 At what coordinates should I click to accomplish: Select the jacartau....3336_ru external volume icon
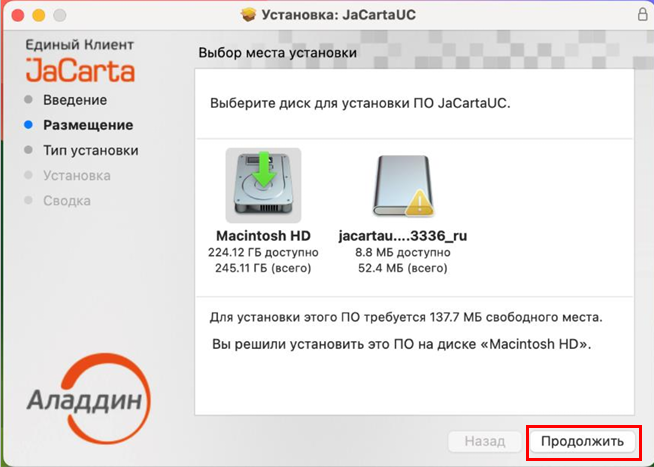coord(403,186)
